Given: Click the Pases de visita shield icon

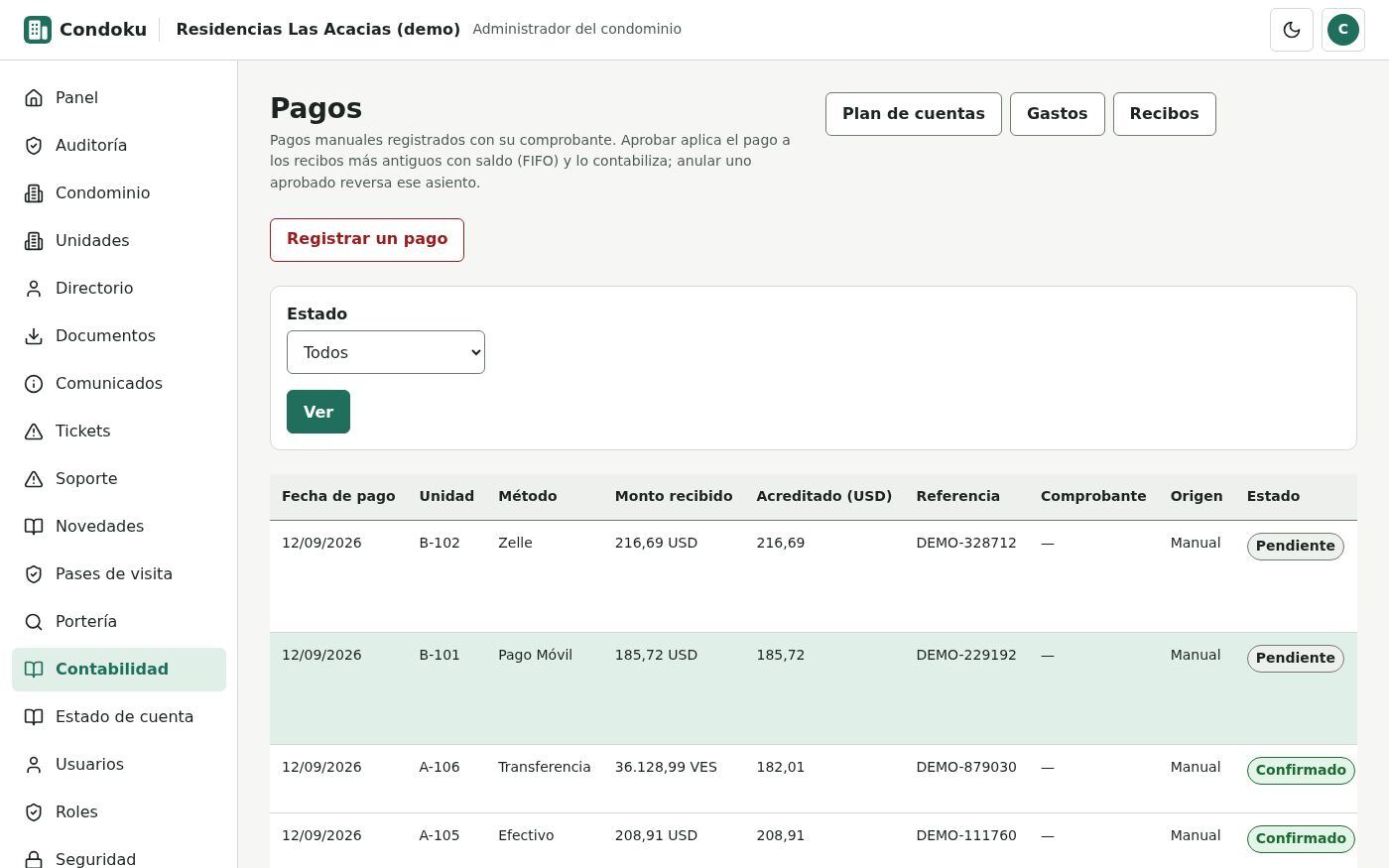Looking at the screenshot, I should (x=34, y=573).
